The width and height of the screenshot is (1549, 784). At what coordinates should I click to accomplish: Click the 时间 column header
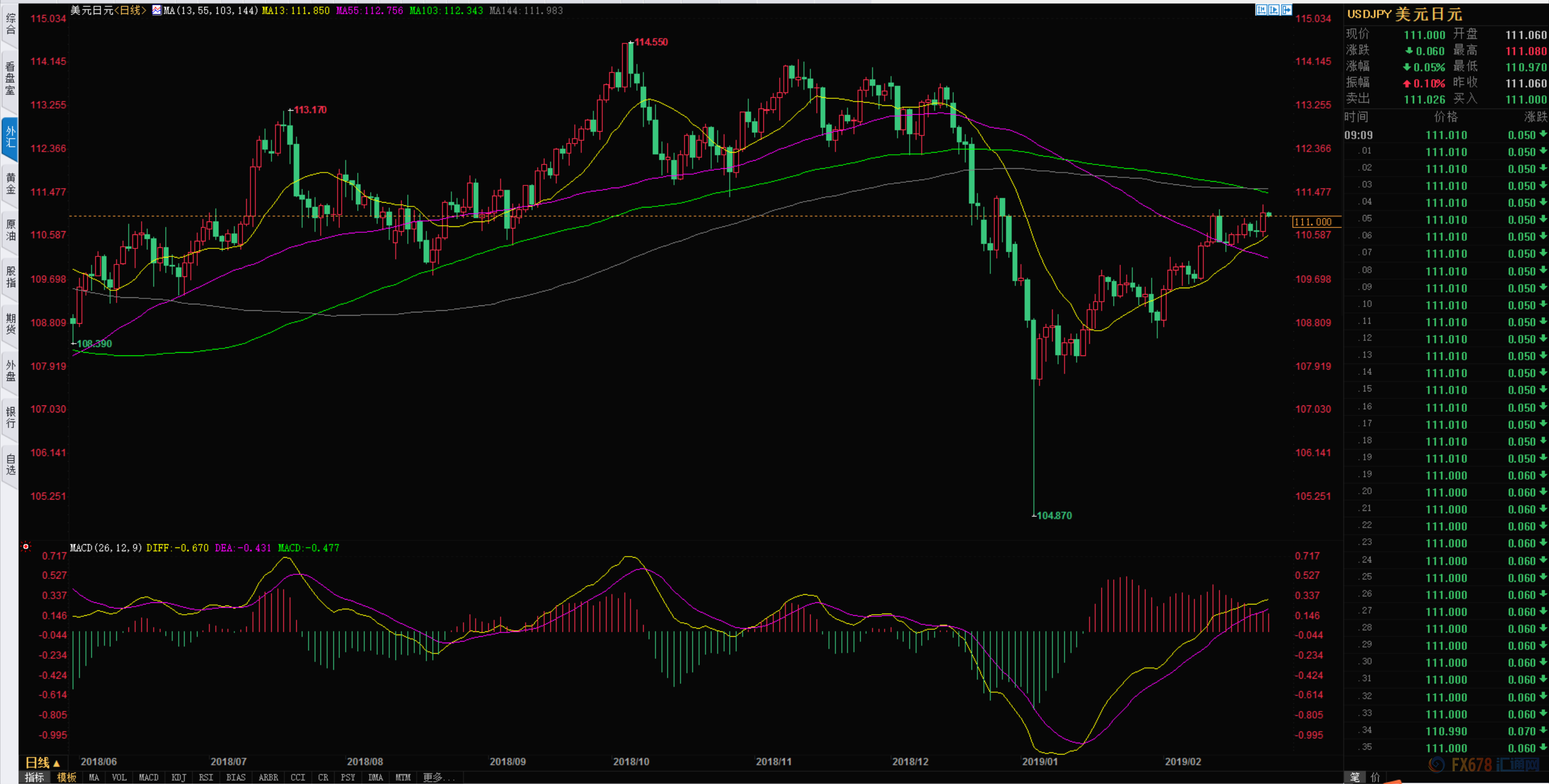click(x=1356, y=117)
